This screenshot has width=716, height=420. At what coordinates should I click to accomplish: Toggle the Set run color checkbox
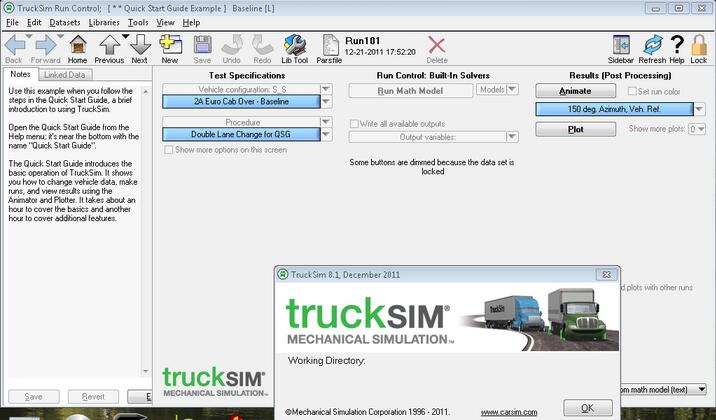(x=632, y=91)
